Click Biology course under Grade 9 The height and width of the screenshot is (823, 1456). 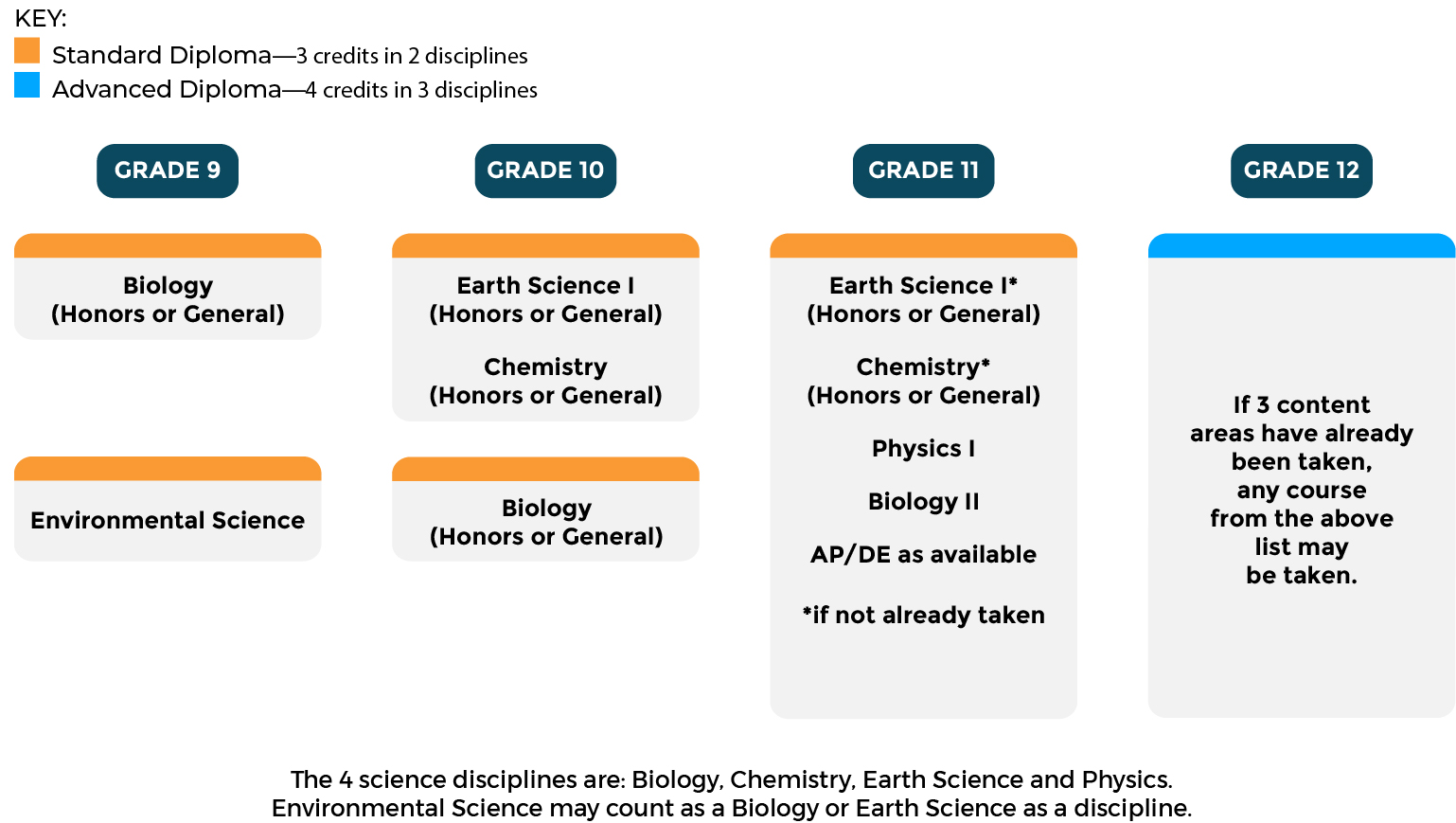point(168,299)
